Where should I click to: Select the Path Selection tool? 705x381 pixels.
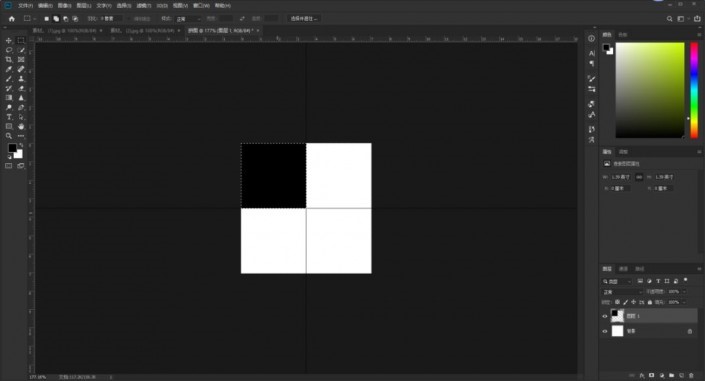click(21, 117)
